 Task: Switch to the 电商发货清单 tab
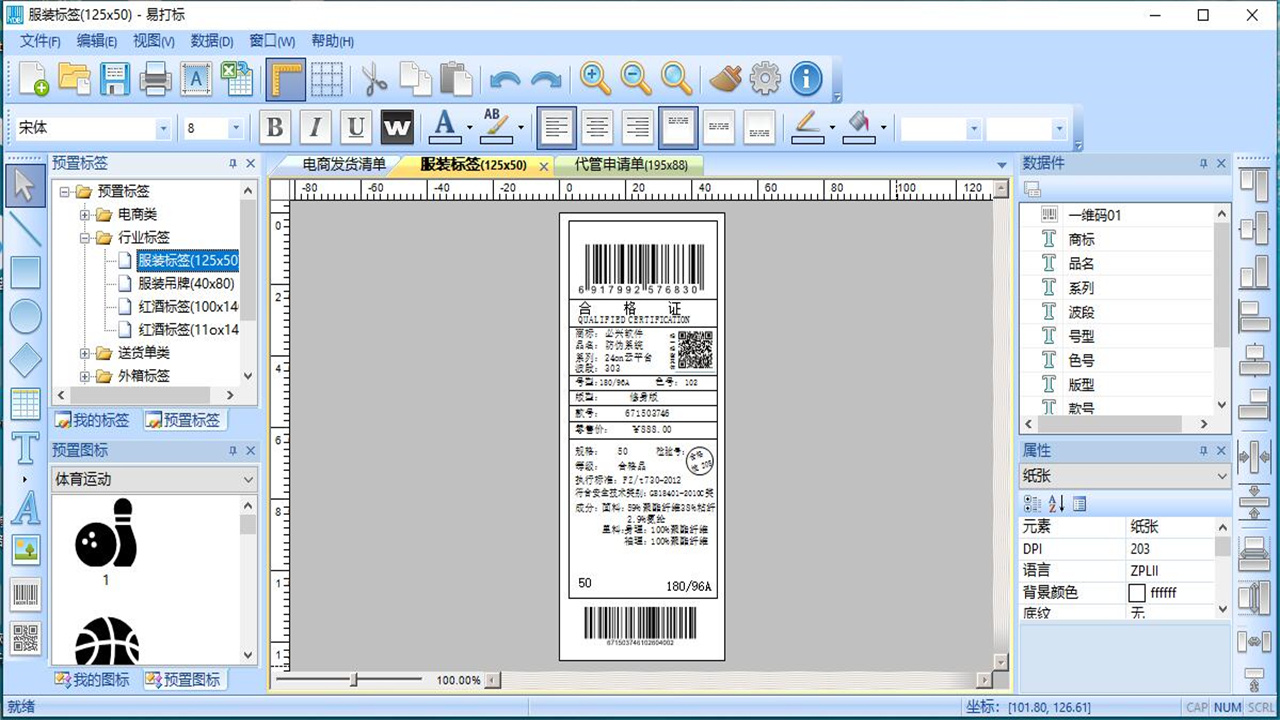pyautogui.click(x=344, y=165)
